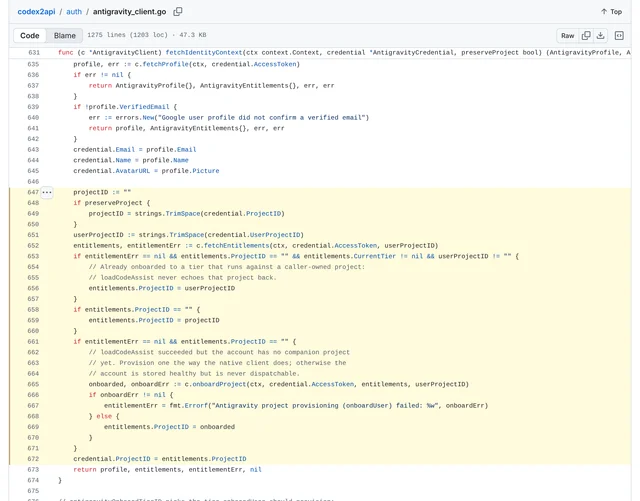Click onboardProject symbol on line 665
The image size is (640, 501).
click(x=219, y=384)
